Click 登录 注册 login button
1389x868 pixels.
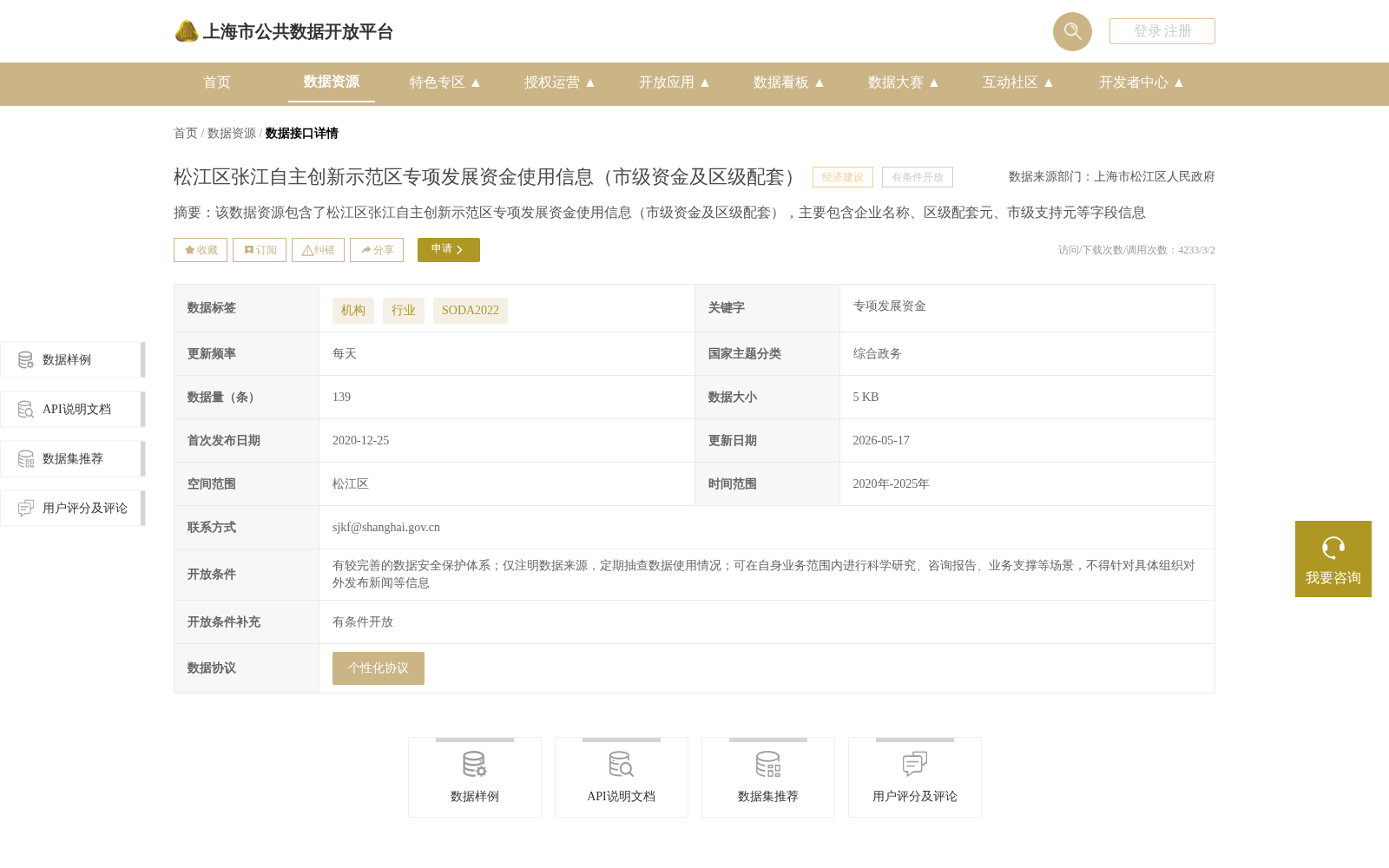pyautogui.click(x=1162, y=31)
